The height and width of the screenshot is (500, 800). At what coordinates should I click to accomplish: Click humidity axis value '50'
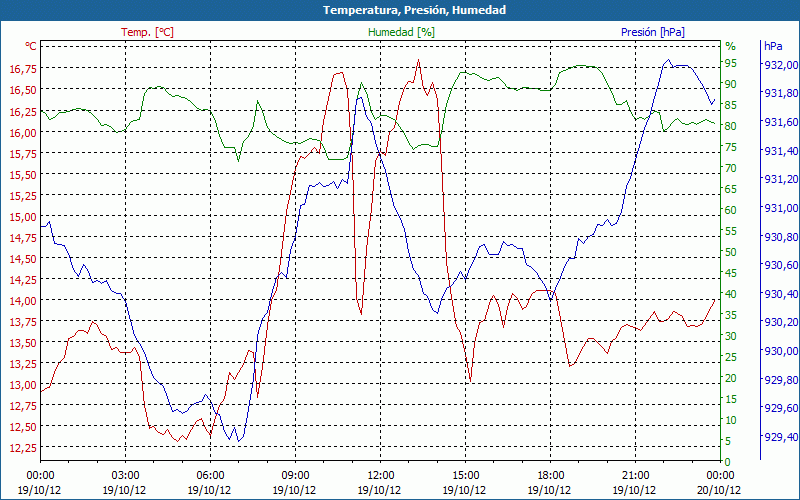tap(731, 252)
